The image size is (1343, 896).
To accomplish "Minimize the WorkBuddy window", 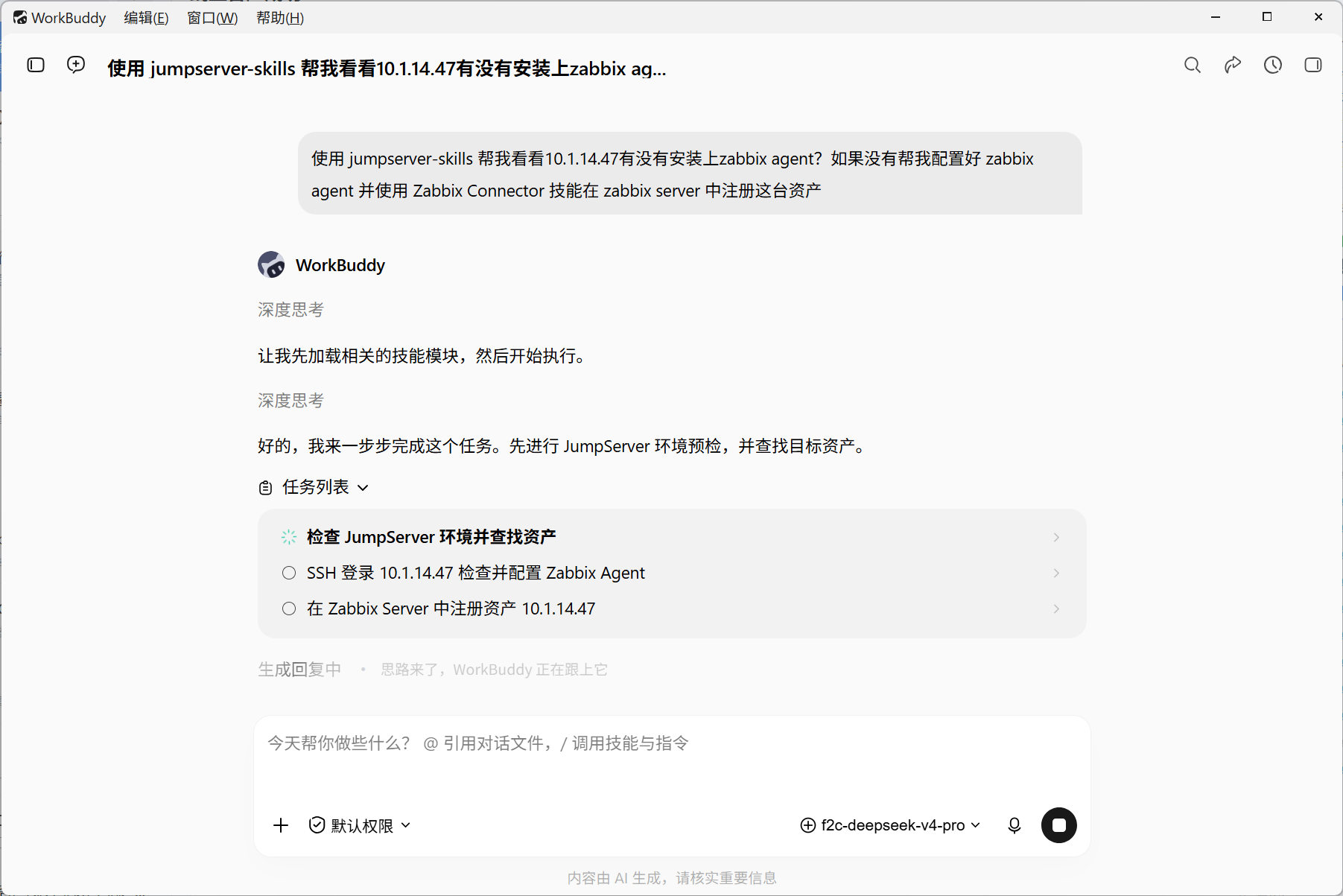I will point(1216,16).
